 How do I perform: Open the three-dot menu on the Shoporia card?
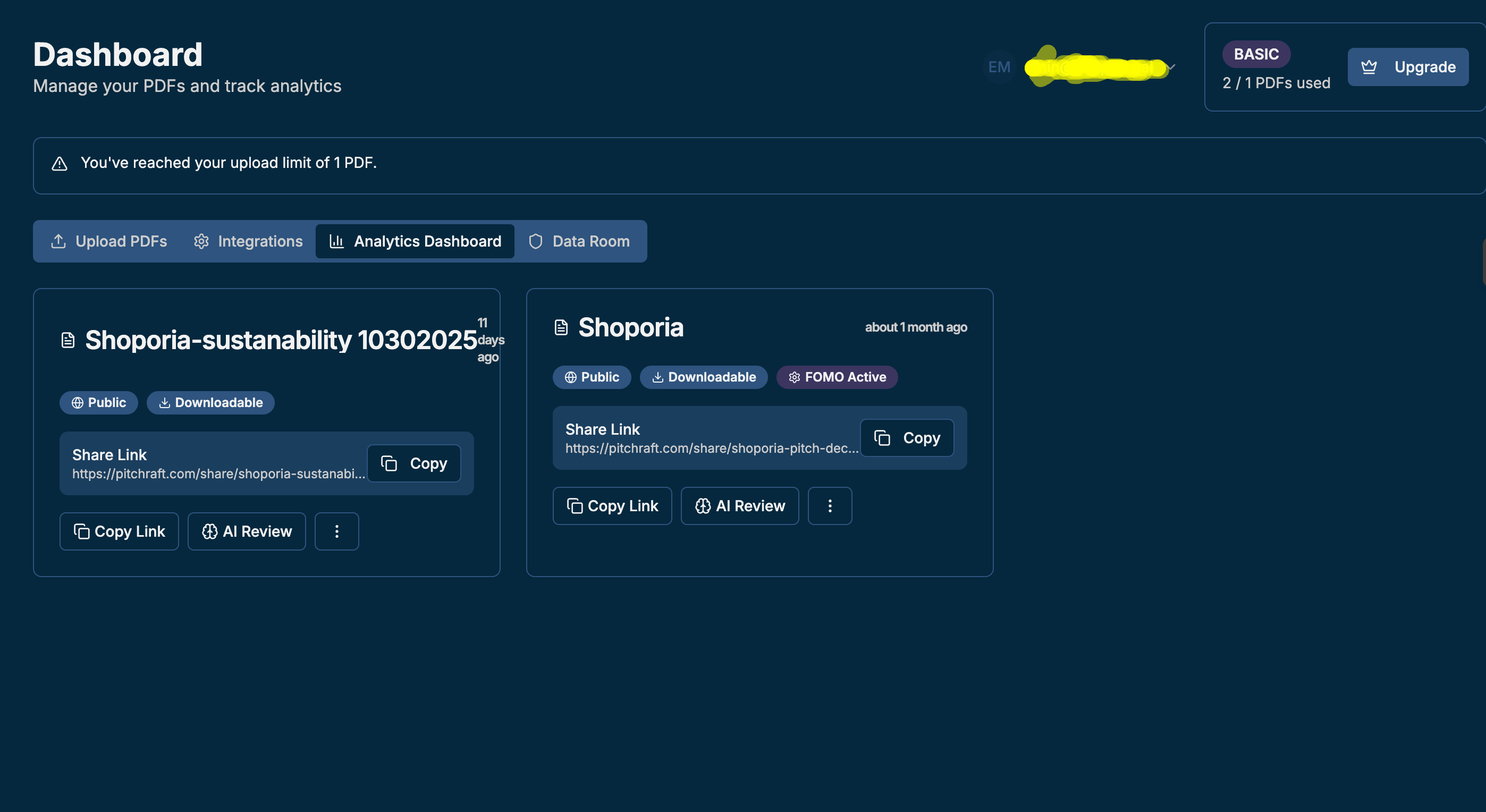[x=830, y=506]
